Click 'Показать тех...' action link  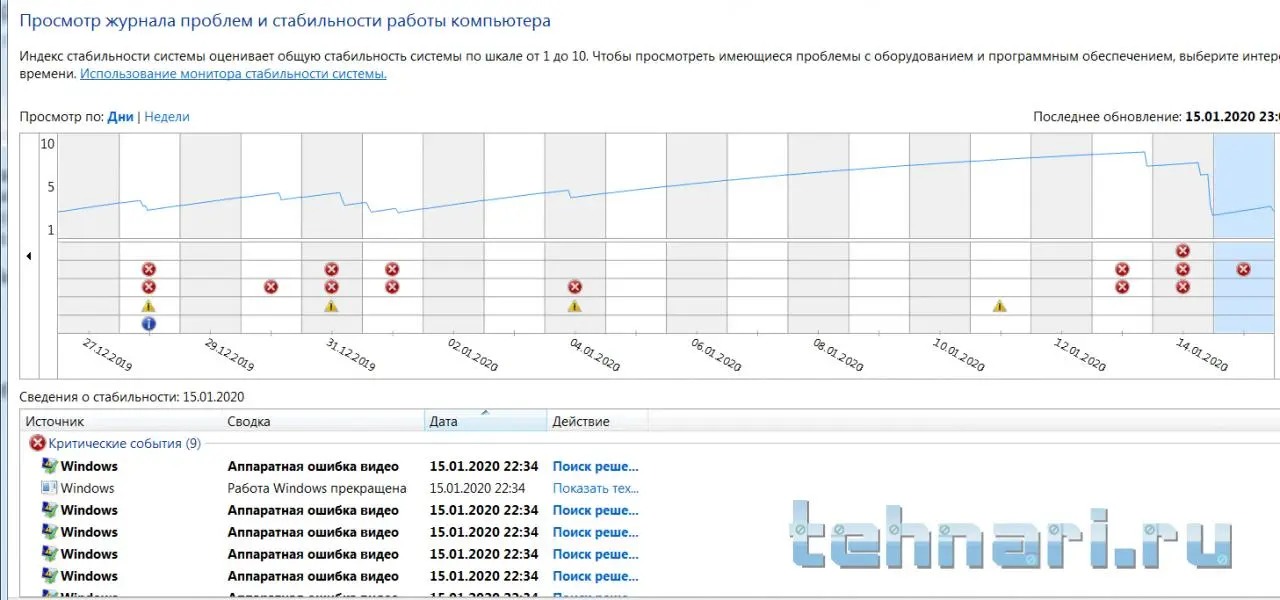tap(596, 488)
